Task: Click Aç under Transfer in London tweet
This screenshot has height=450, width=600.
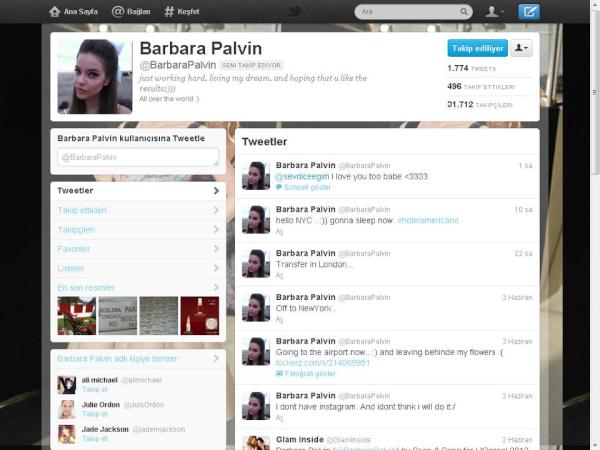Action: click(279, 276)
